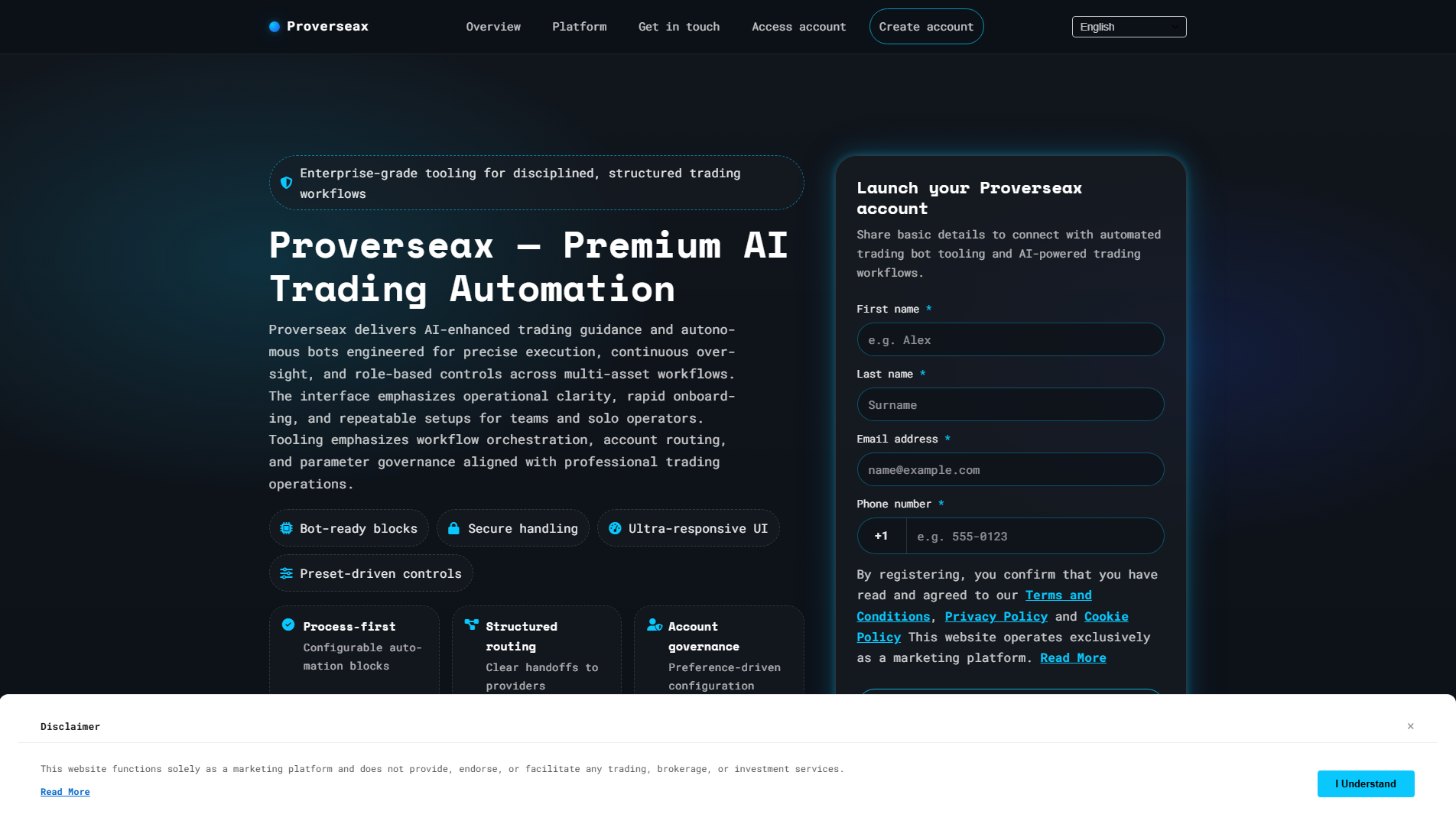
Task: Click the 'Process-first' card title
Action: 349,627
